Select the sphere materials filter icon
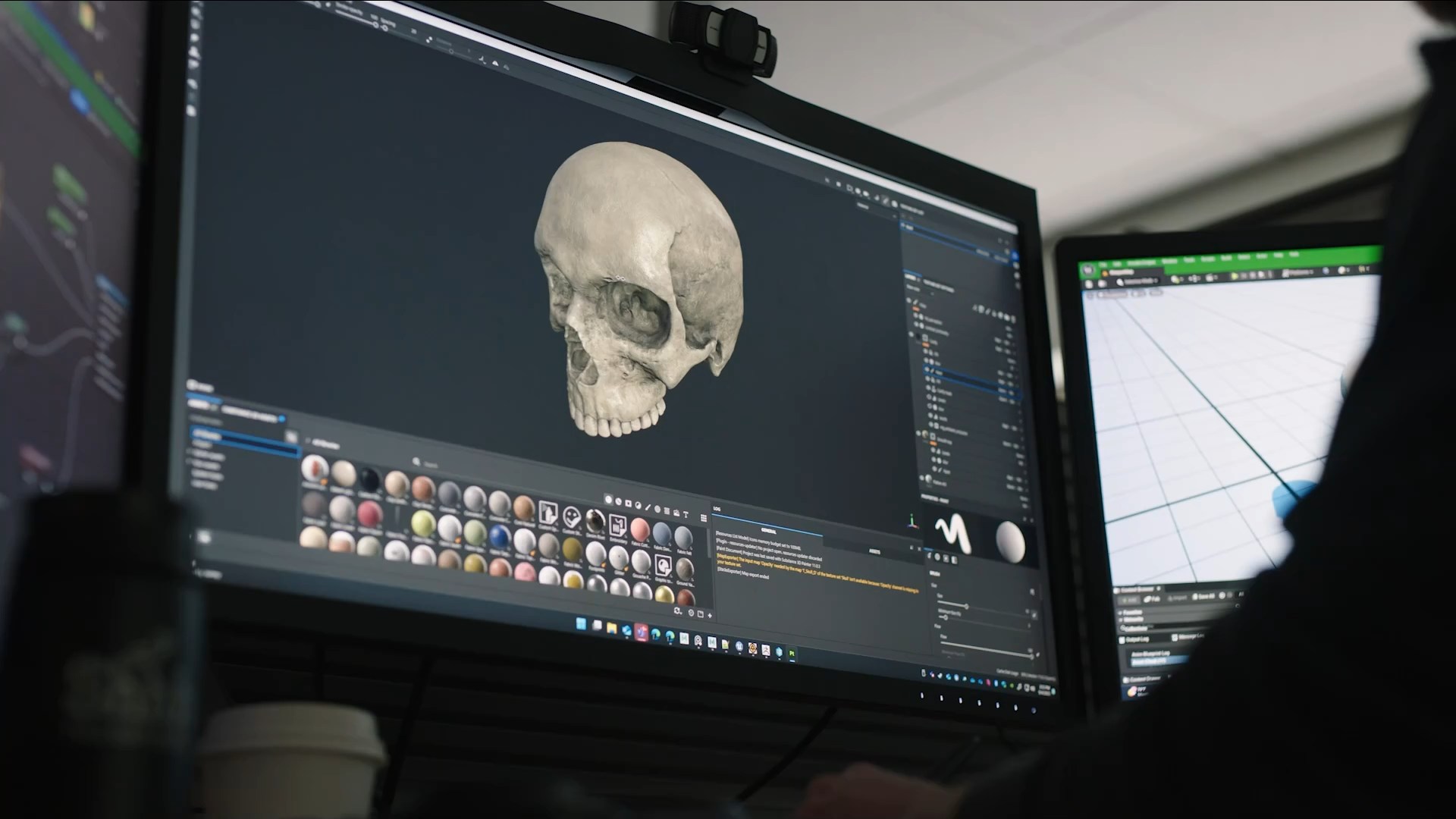This screenshot has width=1456, height=819. point(609,500)
